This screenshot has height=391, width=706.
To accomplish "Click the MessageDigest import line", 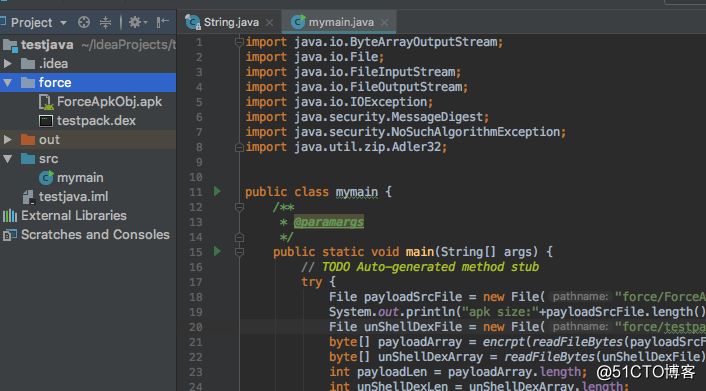I will [x=367, y=117].
